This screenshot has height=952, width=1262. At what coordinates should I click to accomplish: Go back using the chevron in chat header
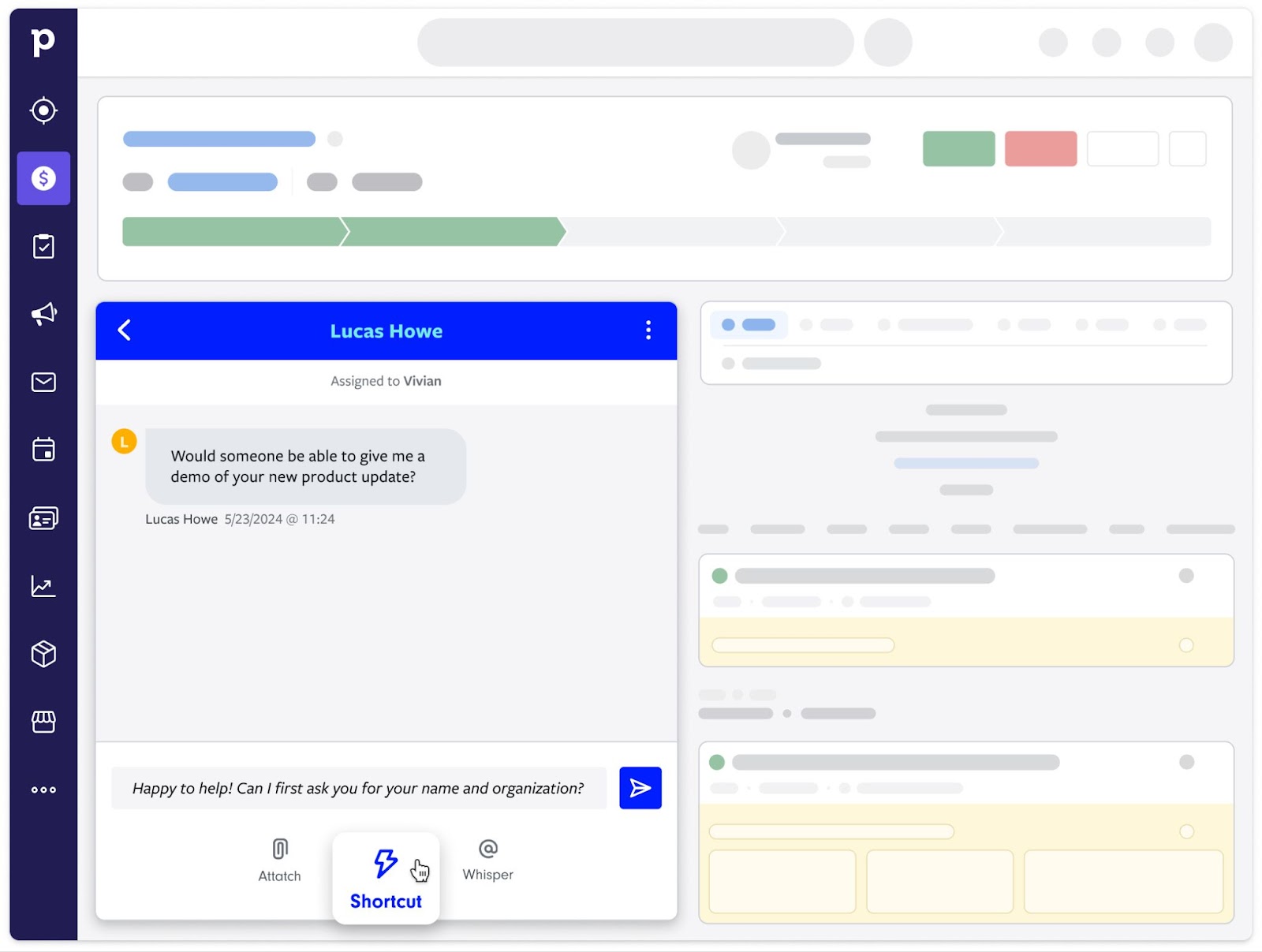click(124, 330)
